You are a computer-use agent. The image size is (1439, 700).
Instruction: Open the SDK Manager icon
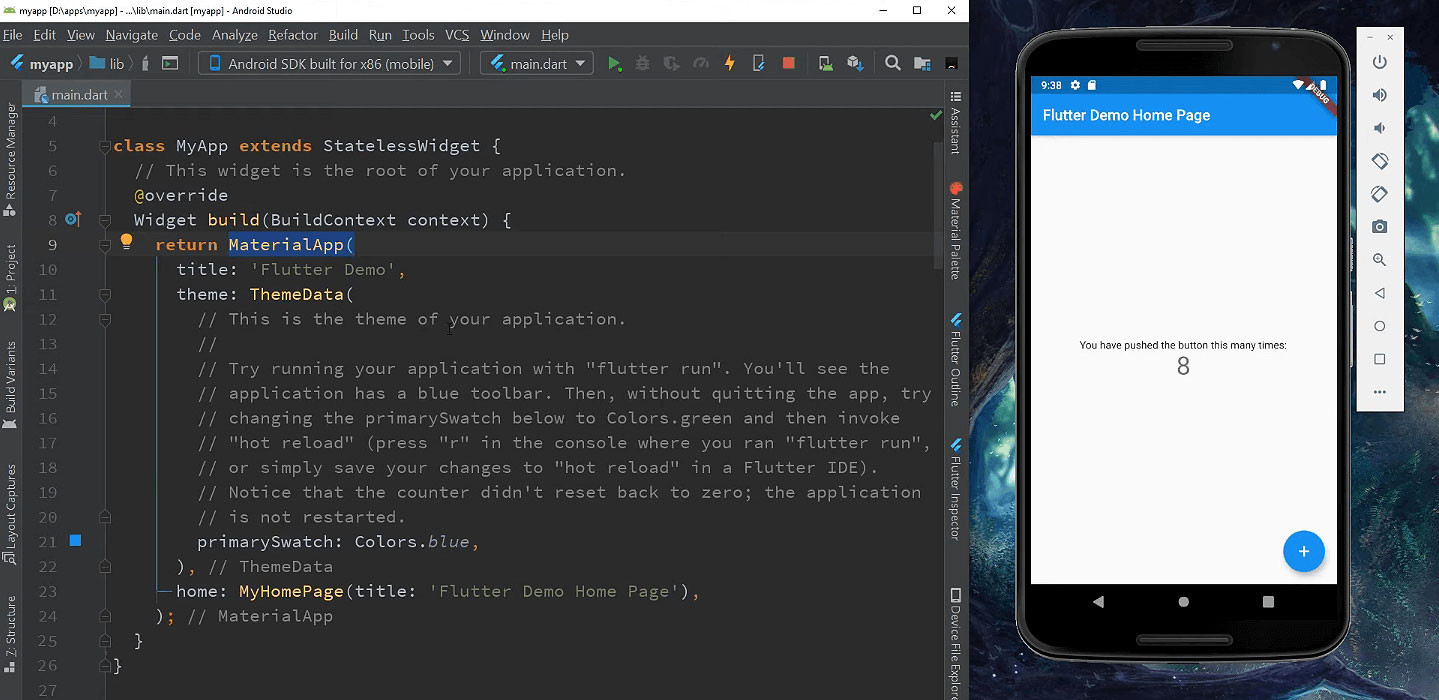point(854,63)
